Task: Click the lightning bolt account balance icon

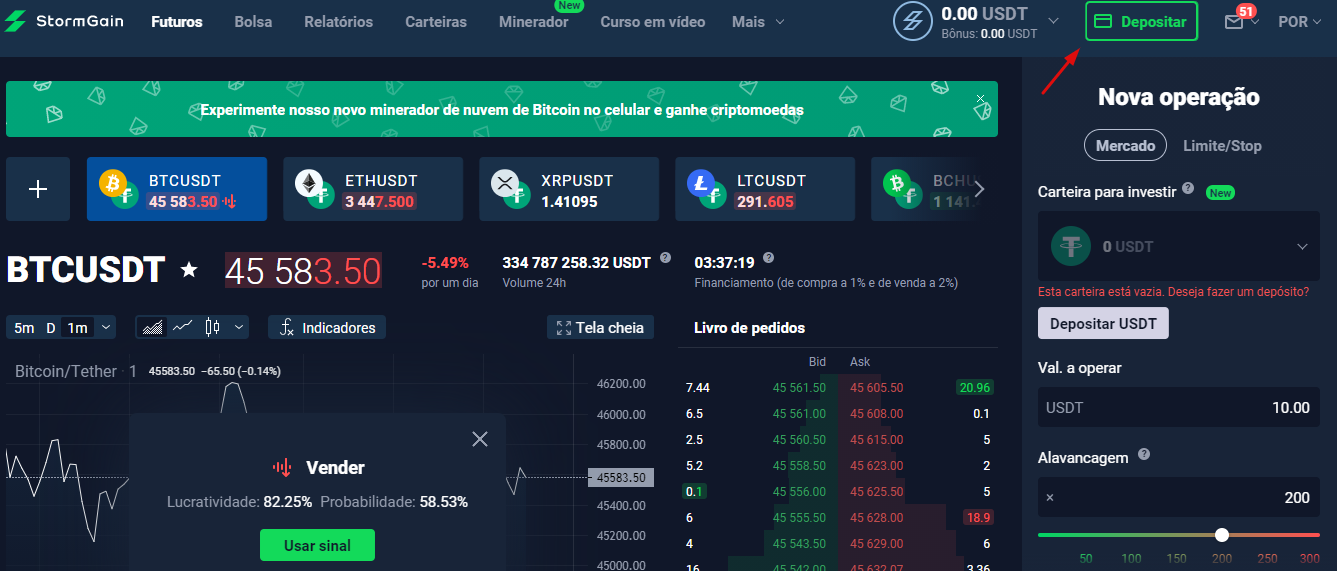Action: pos(911,21)
